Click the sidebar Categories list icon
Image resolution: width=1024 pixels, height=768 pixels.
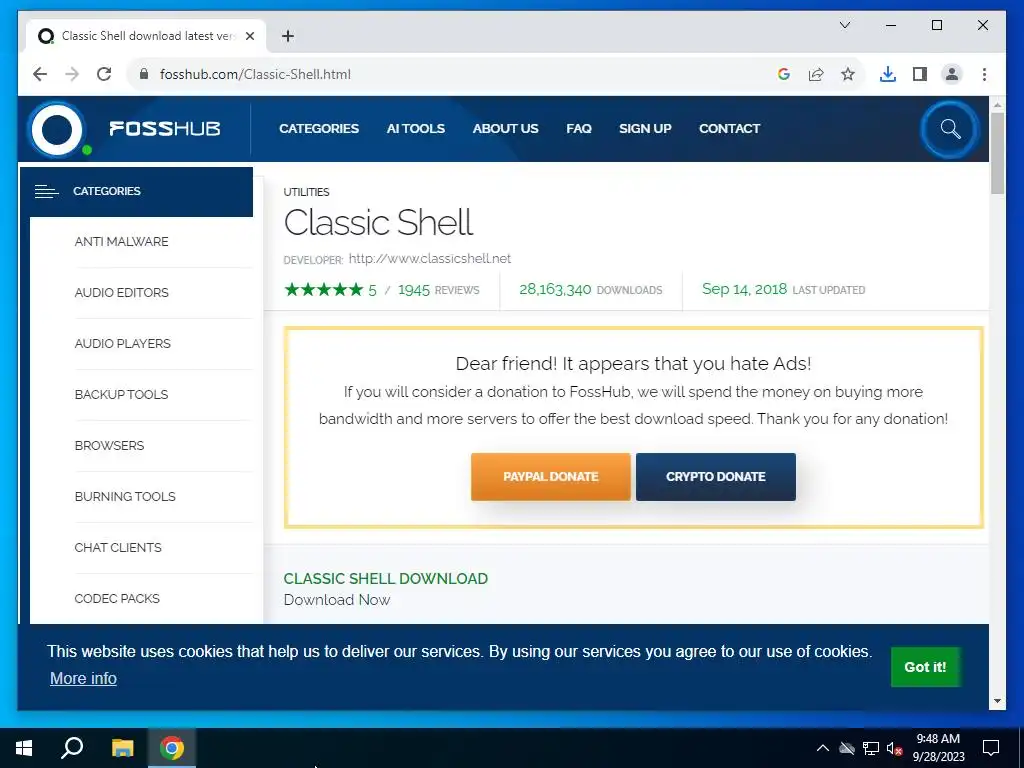pos(46,191)
